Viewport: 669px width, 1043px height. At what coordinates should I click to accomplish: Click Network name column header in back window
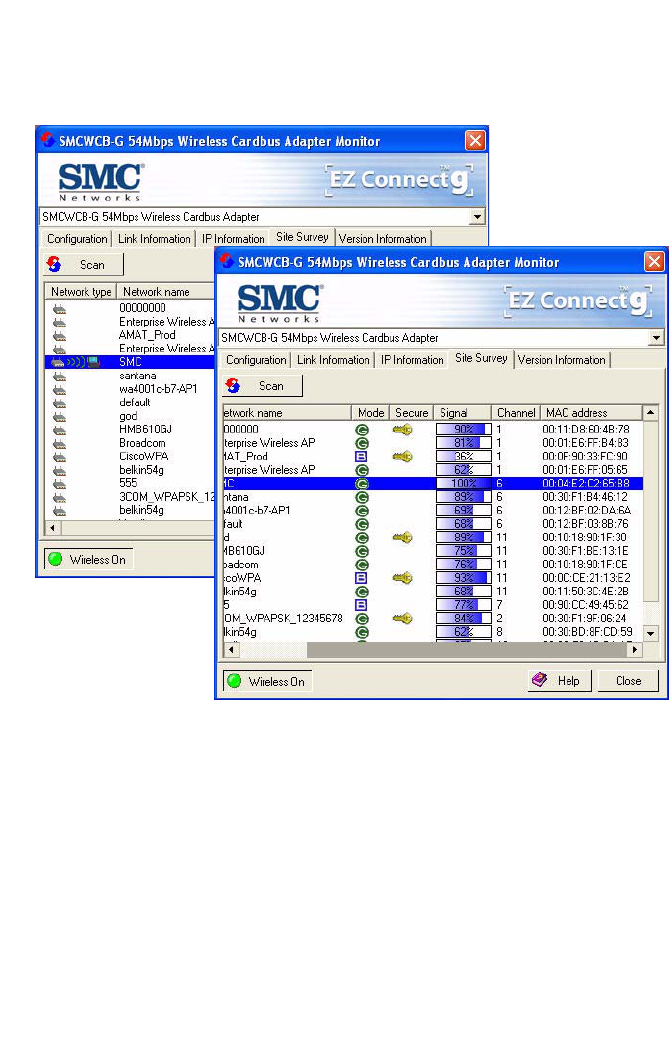166,291
